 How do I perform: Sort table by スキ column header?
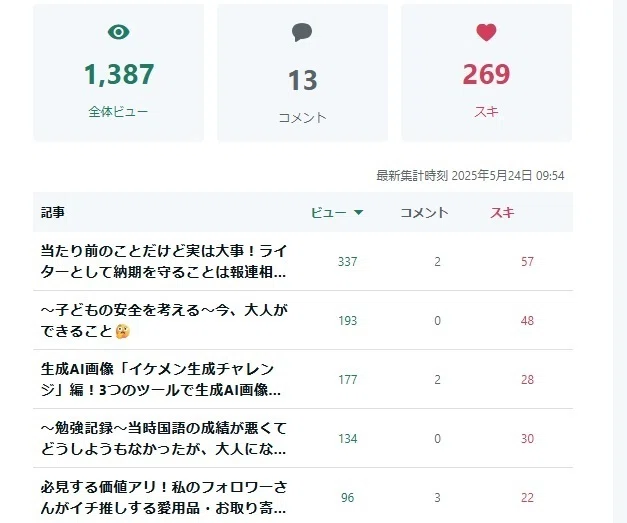pos(502,212)
